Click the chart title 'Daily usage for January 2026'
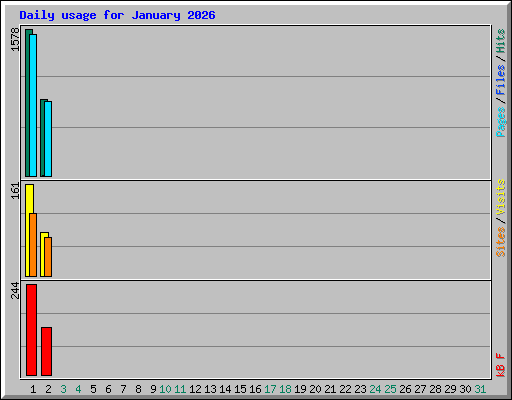The width and height of the screenshot is (512, 400). [x=117, y=15]
